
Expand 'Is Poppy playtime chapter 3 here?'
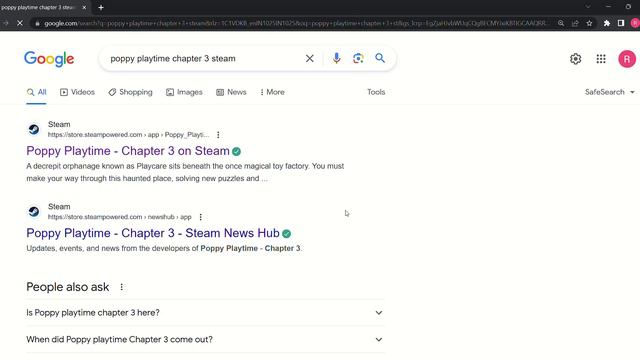tap(205, 313)
